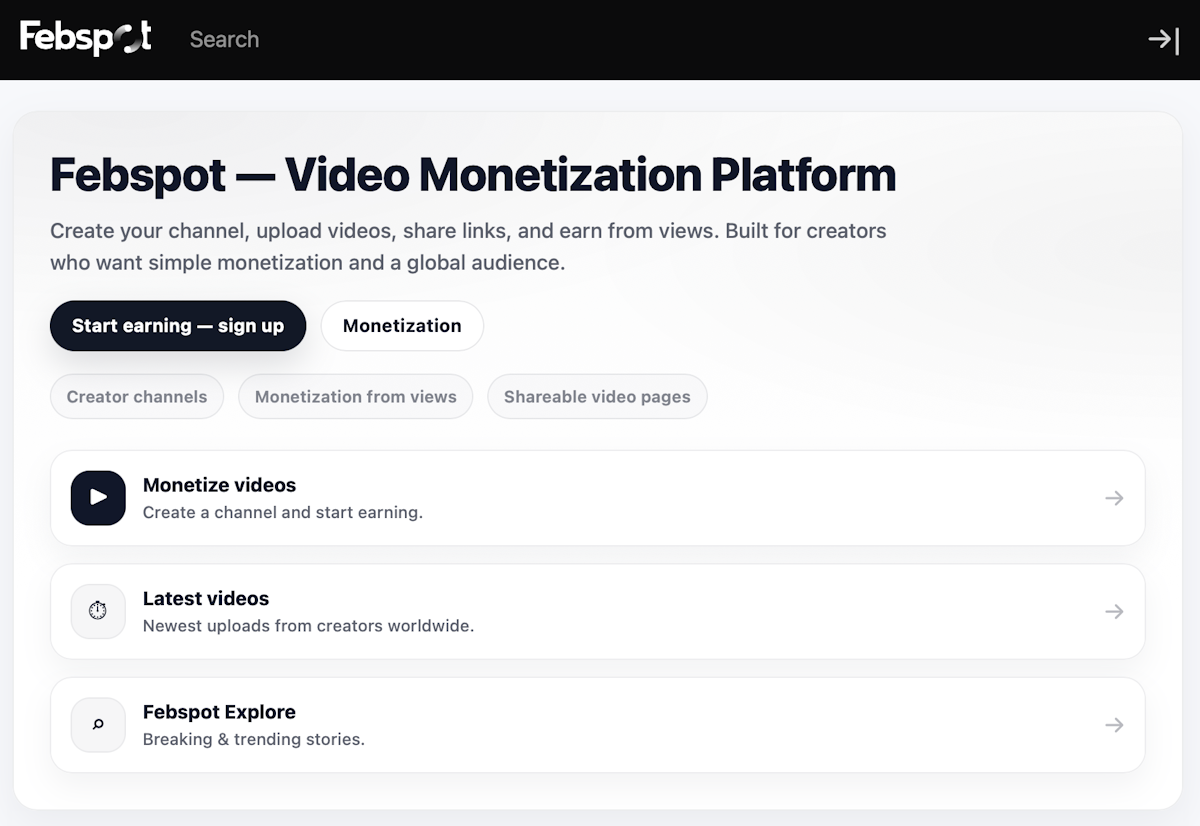The height and width of the screenshot is (826, 1200).
Task: Click the arrow on the Latest videos card
Action: pos(1114,611)
